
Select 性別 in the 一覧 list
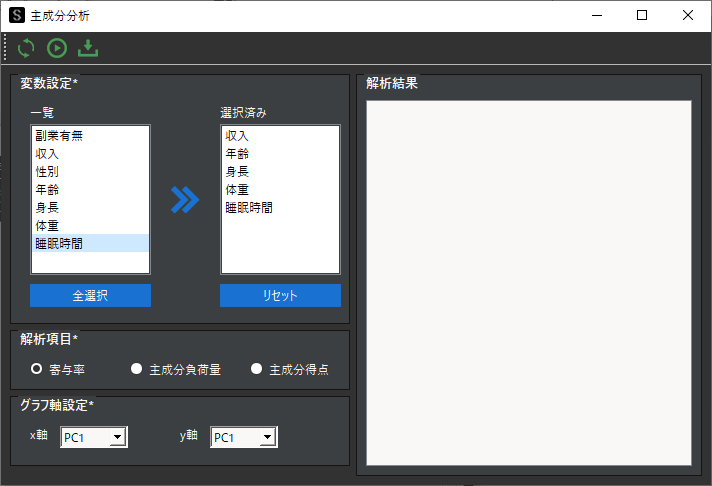(90, 172)
